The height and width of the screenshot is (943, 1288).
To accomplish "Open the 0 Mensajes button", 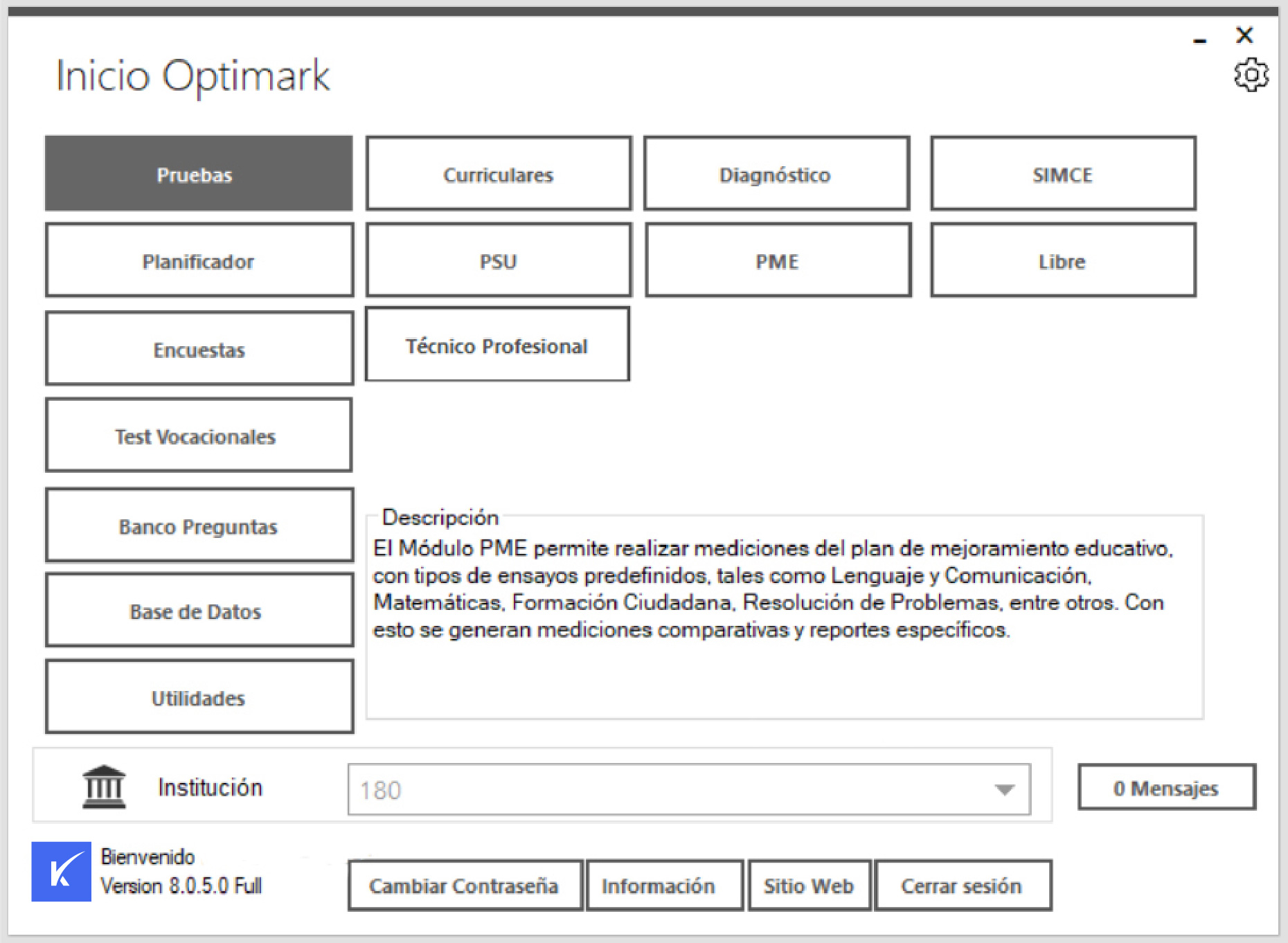I will point(1167,787).
